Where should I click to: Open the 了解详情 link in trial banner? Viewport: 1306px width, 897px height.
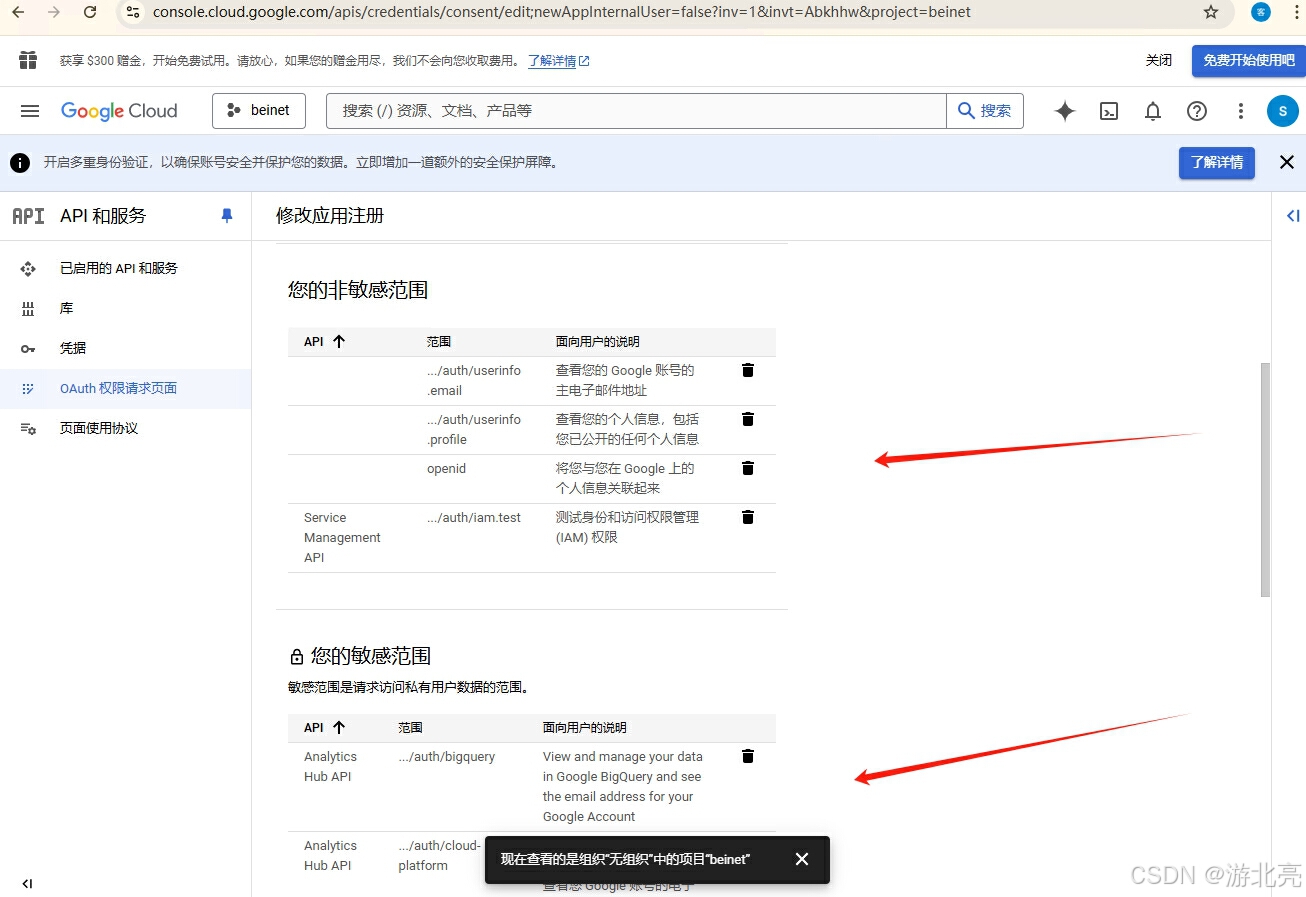(558, 61)
